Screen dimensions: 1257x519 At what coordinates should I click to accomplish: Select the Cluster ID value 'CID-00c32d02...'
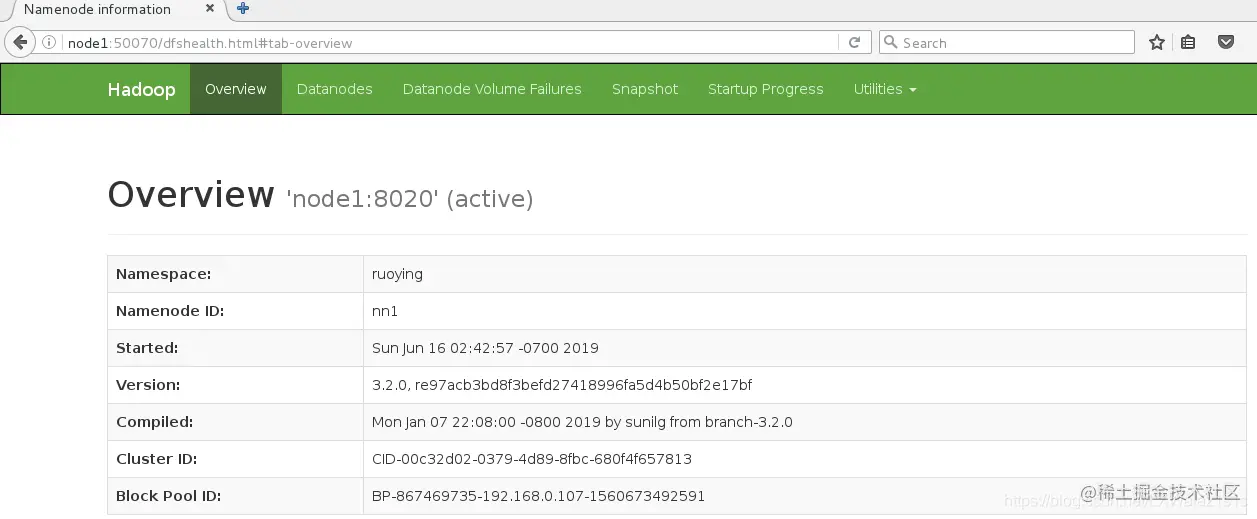pos(532,459)
